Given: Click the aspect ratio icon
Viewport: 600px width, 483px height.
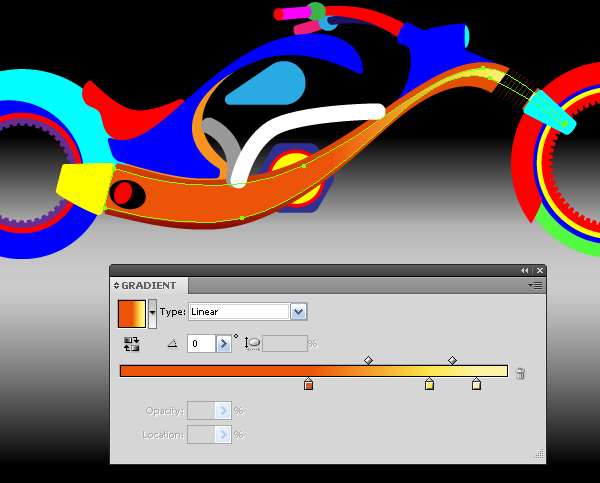Looking at the screenshot, I should (252, 344).
